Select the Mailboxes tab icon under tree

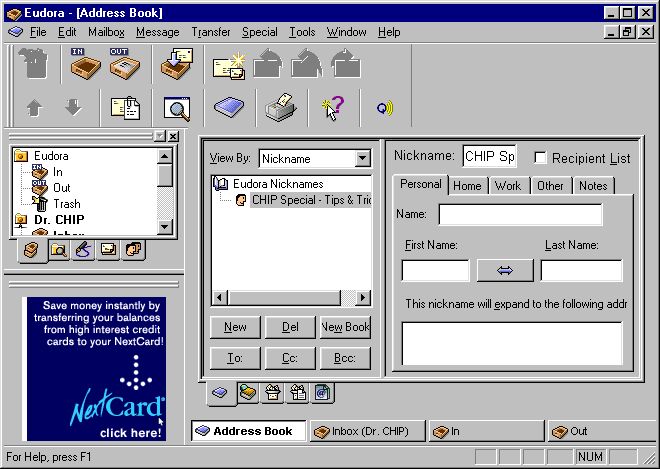(32, 251)
